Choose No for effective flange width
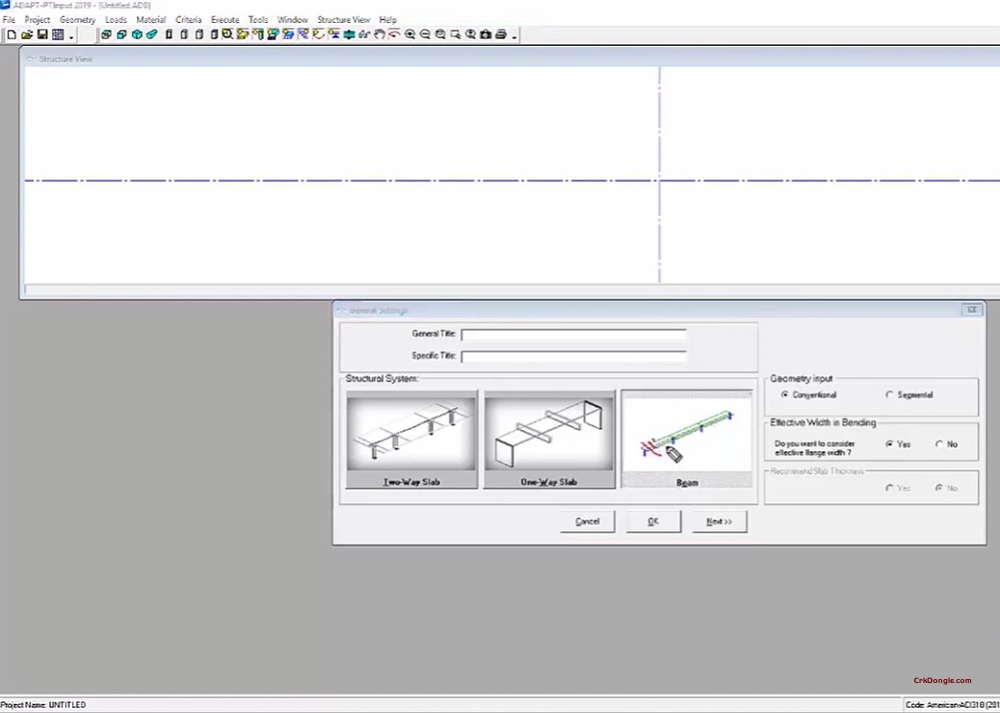1000x713 pixels. pyautogui.click(x=938, y=444)
